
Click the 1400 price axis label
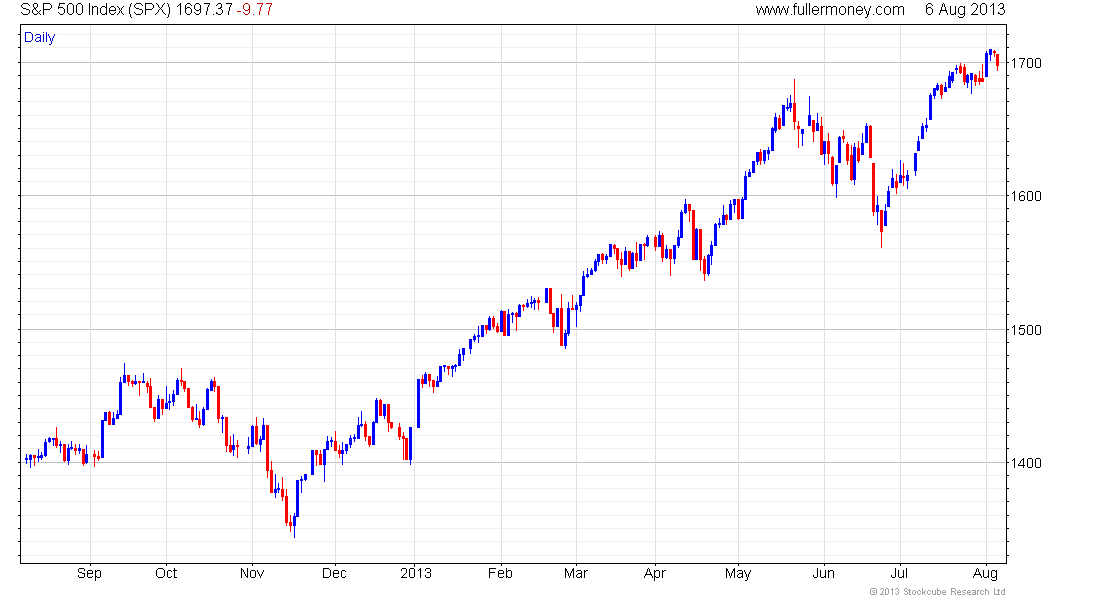pyautogui.click(x=1026, y=463)
